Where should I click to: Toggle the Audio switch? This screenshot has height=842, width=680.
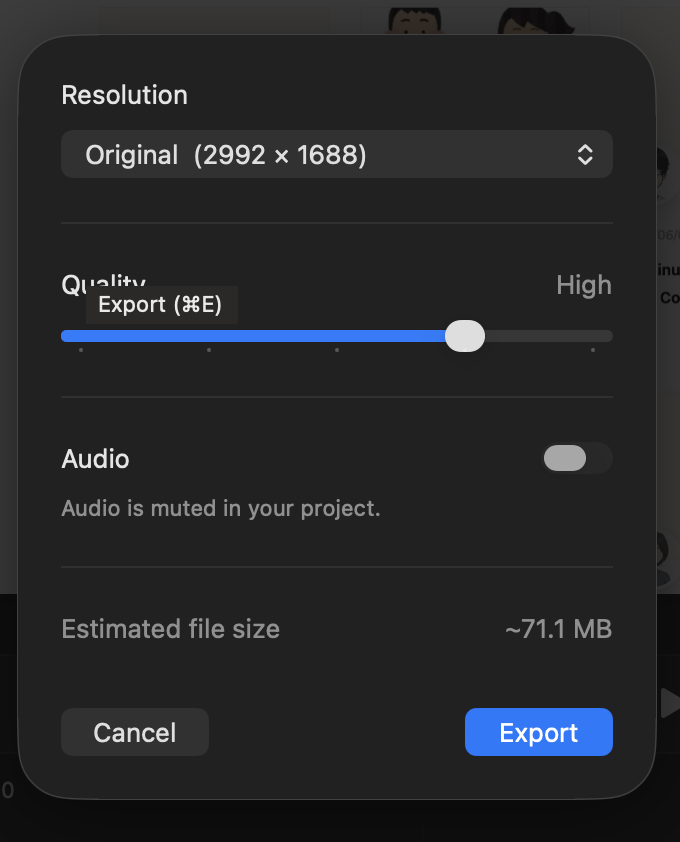click(x=577, y=459)
